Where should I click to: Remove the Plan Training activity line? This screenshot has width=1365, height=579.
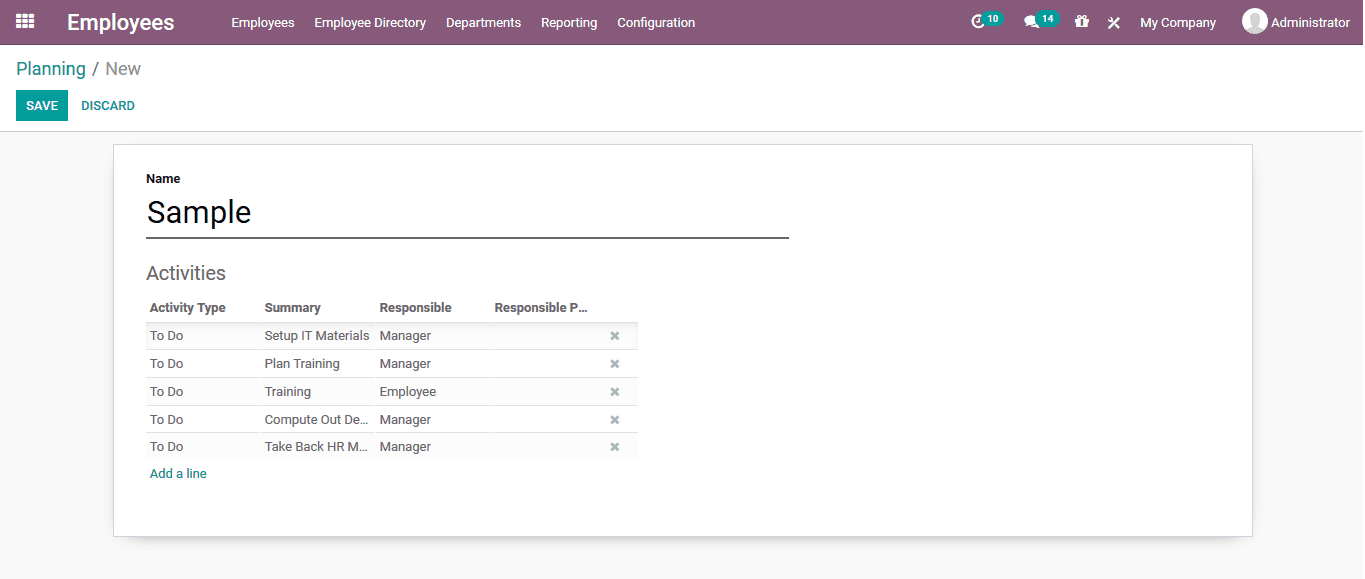click(614, 363)
